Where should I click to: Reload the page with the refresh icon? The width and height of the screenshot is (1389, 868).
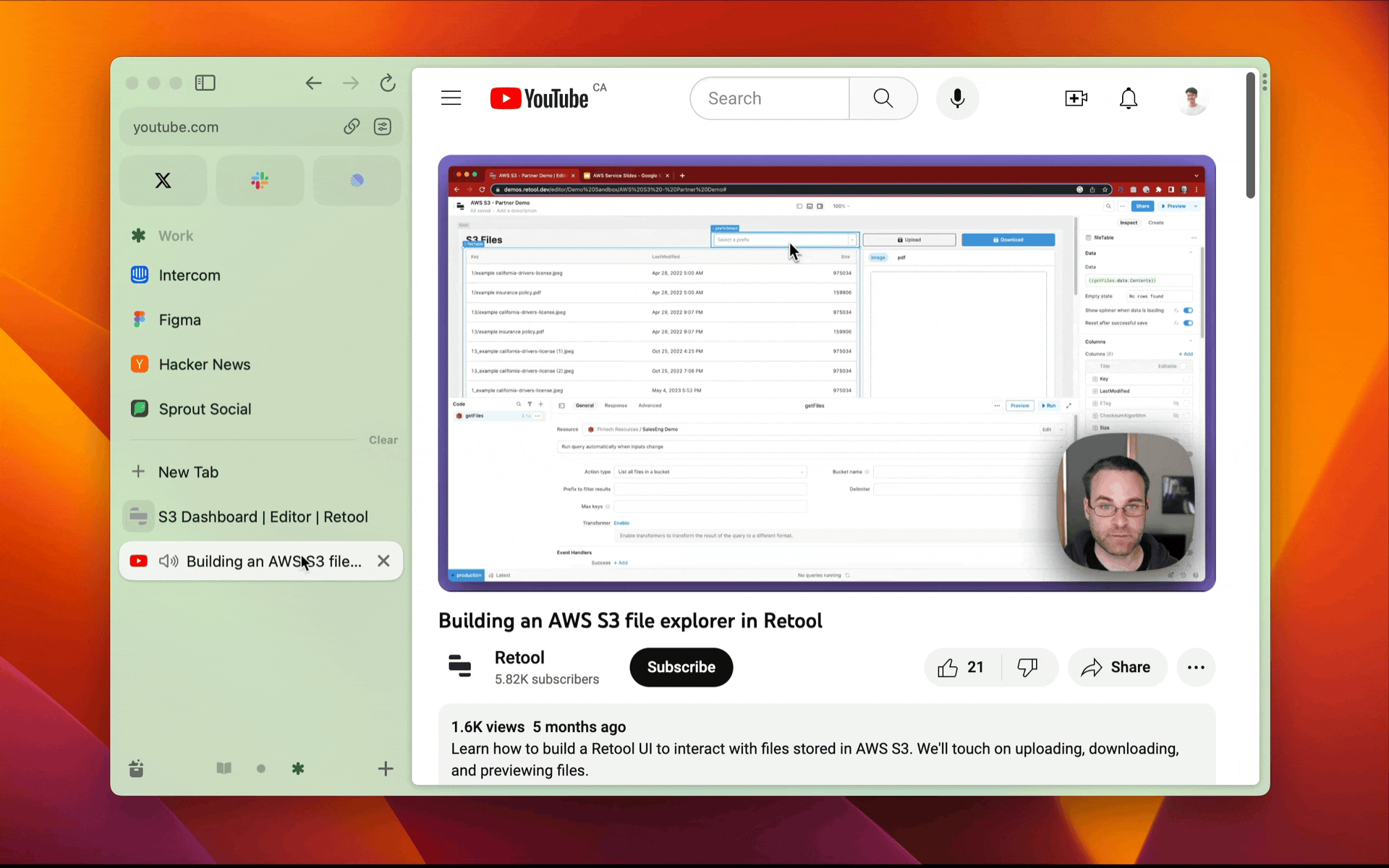(x=388, y=83)
